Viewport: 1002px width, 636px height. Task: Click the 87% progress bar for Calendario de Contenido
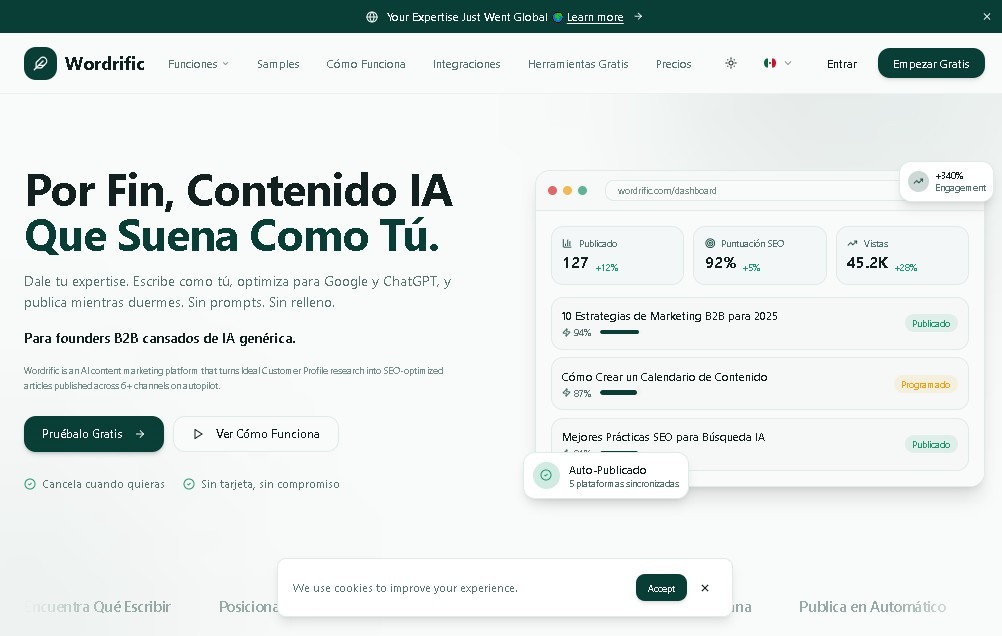point(619,393)
